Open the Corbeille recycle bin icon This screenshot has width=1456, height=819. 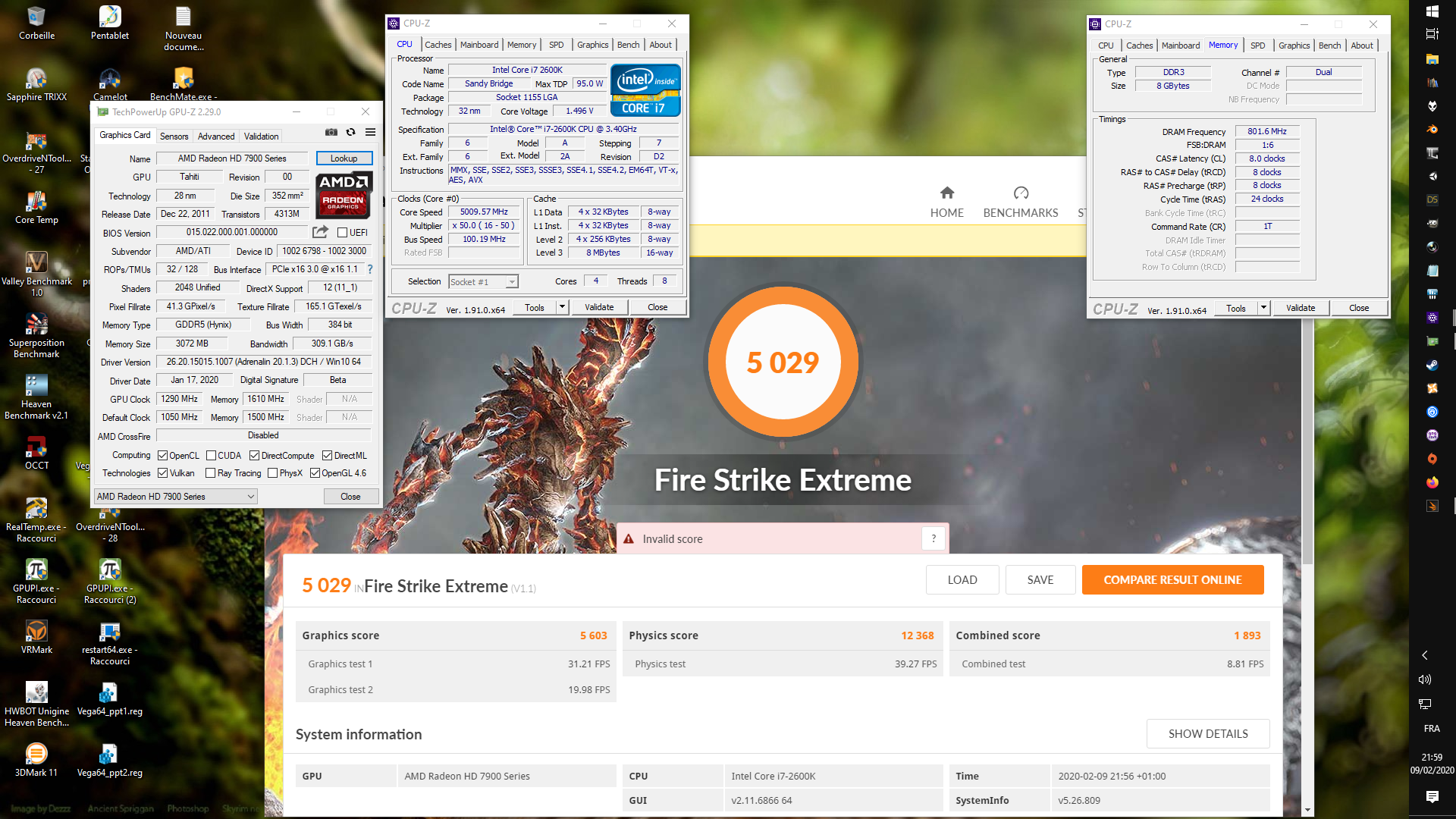pos(36,23)
